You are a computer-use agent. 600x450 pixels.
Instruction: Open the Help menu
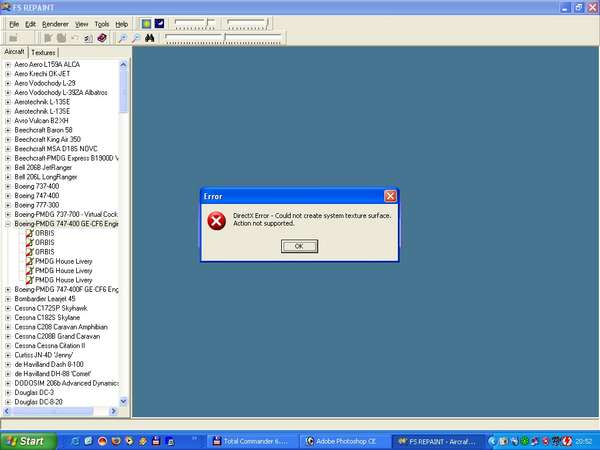pyautogui.click(x=122, y=24)
